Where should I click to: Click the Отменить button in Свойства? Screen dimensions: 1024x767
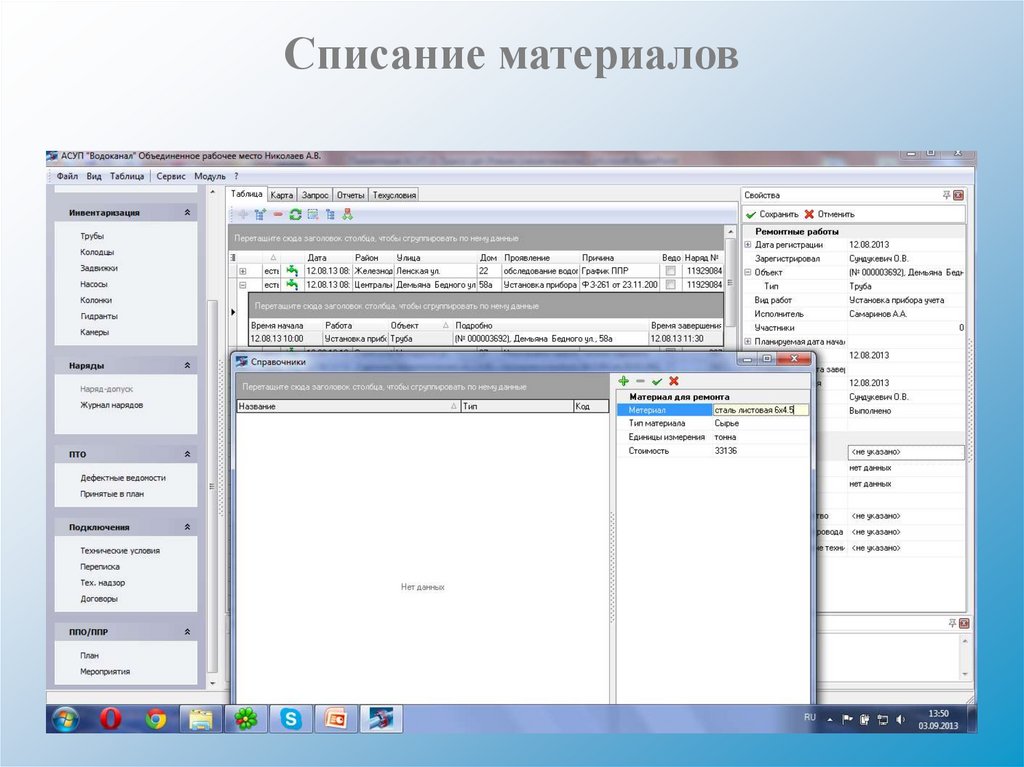pyautogui.click(x=829, y=214)
